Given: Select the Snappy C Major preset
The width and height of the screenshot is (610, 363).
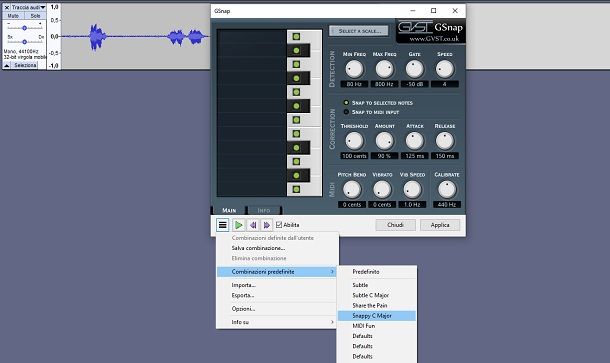Looking at the screenshot, I should (x=377, y=316).
